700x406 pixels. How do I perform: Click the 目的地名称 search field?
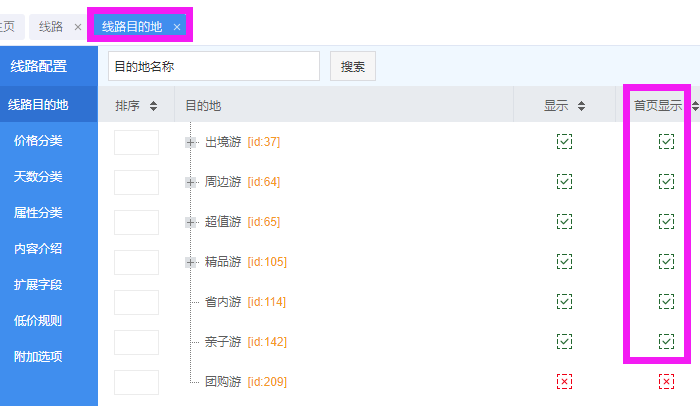pos(213,67)
